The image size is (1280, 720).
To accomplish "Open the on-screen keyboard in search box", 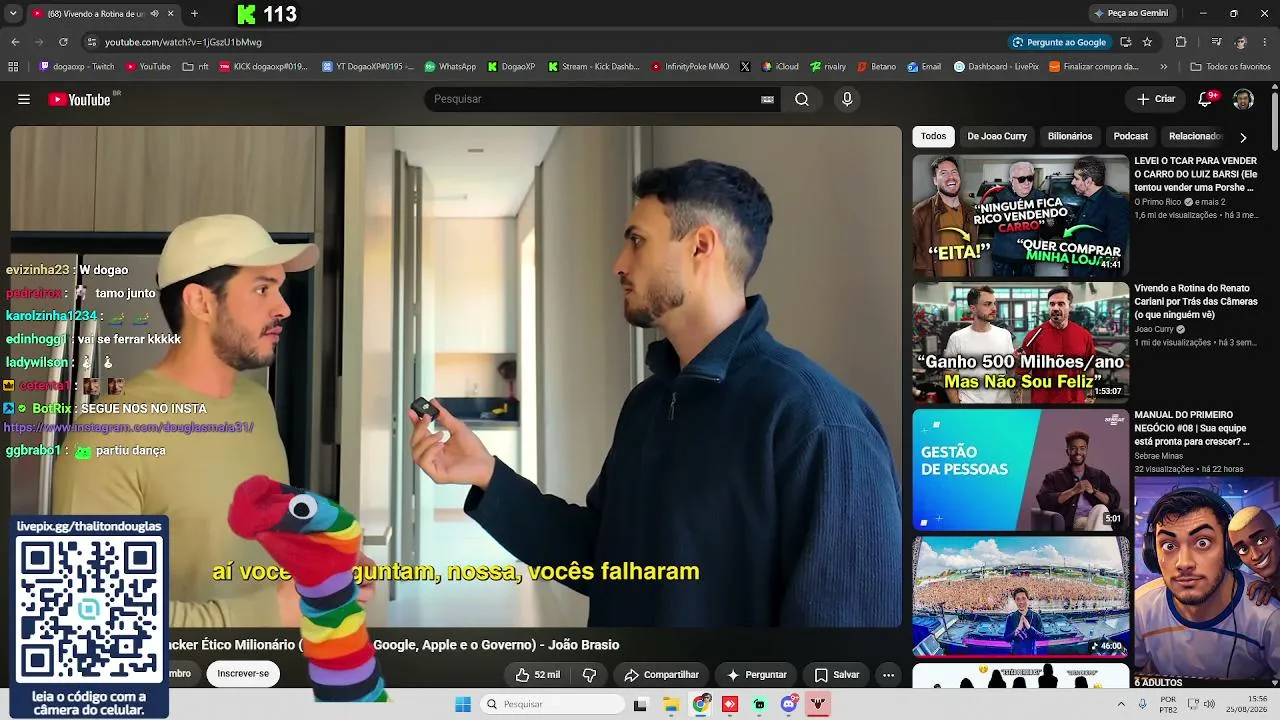I will click(x=767, y=99).
